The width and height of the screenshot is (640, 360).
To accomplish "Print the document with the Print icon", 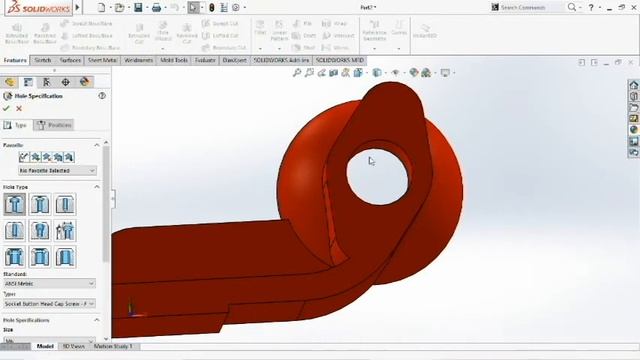I will click(156, 7).
